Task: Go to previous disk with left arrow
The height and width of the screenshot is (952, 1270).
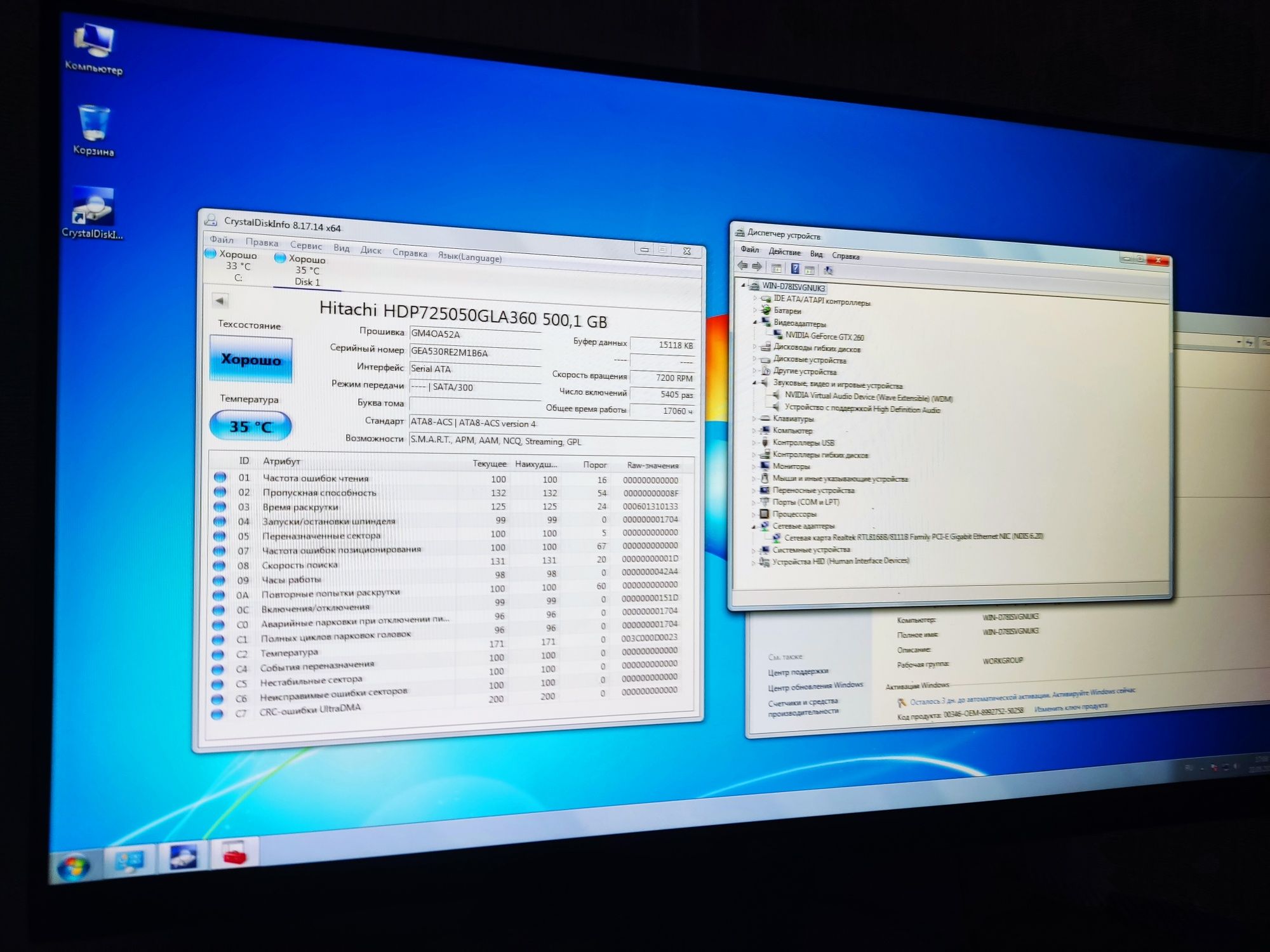Action: click(220, 301)
